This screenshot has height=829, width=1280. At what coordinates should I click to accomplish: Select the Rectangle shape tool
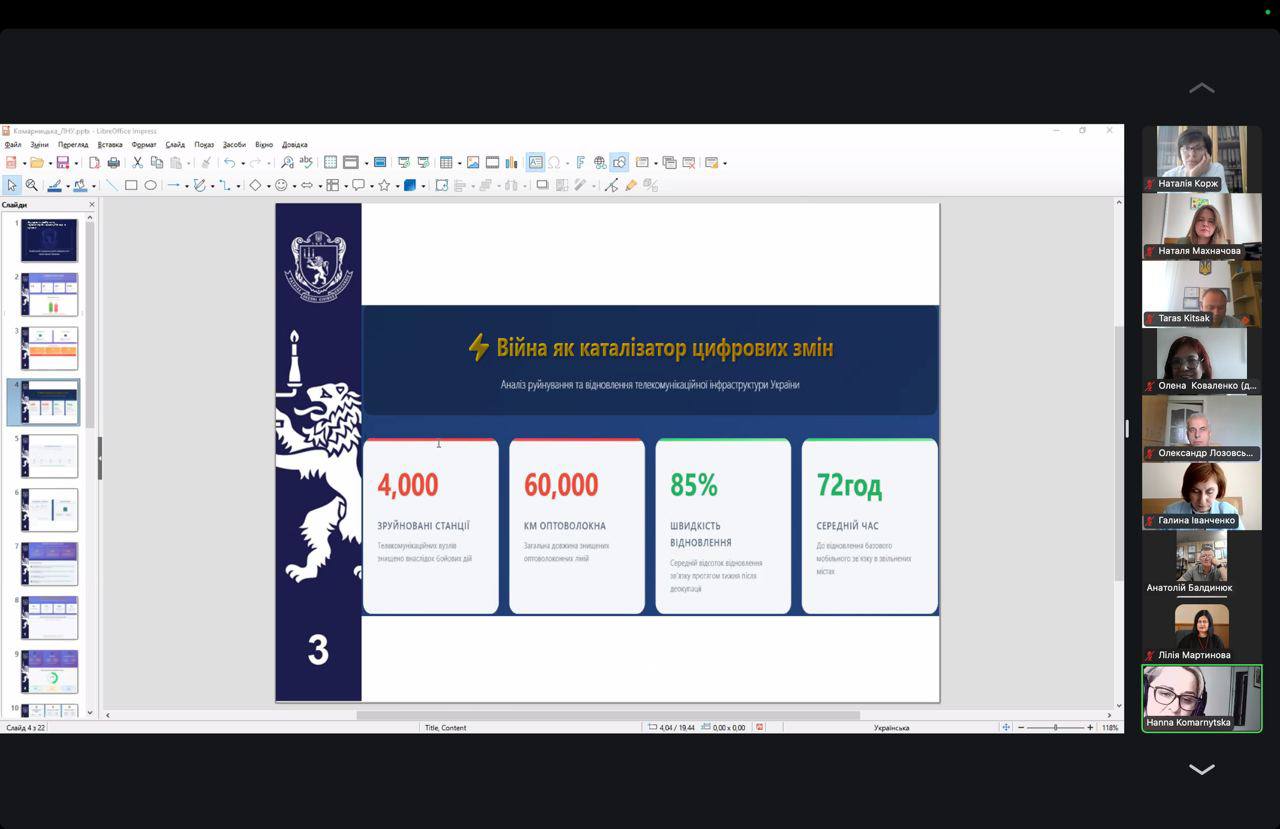pos(131,185)
